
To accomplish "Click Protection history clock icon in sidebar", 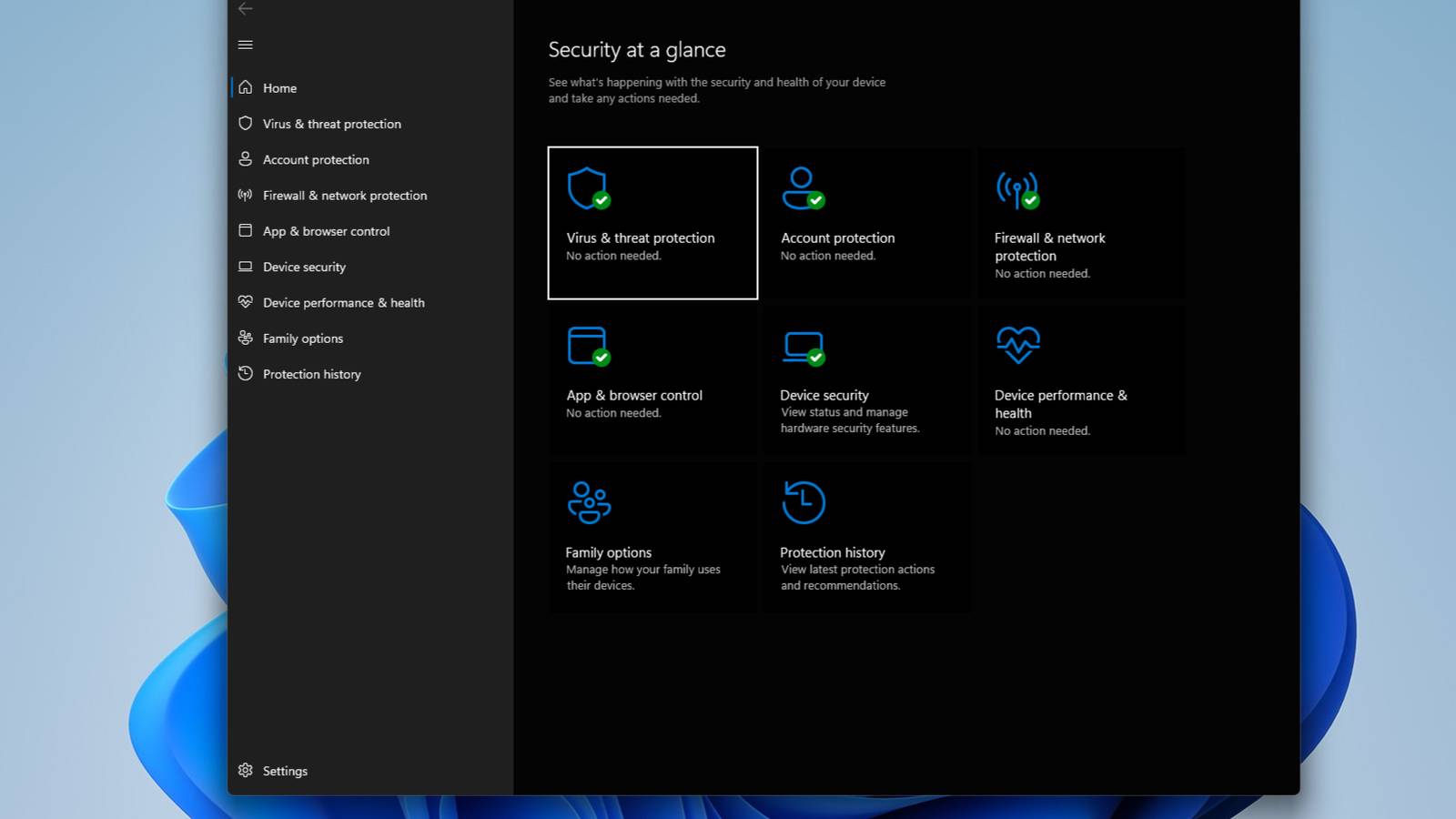I will point(246,374).
